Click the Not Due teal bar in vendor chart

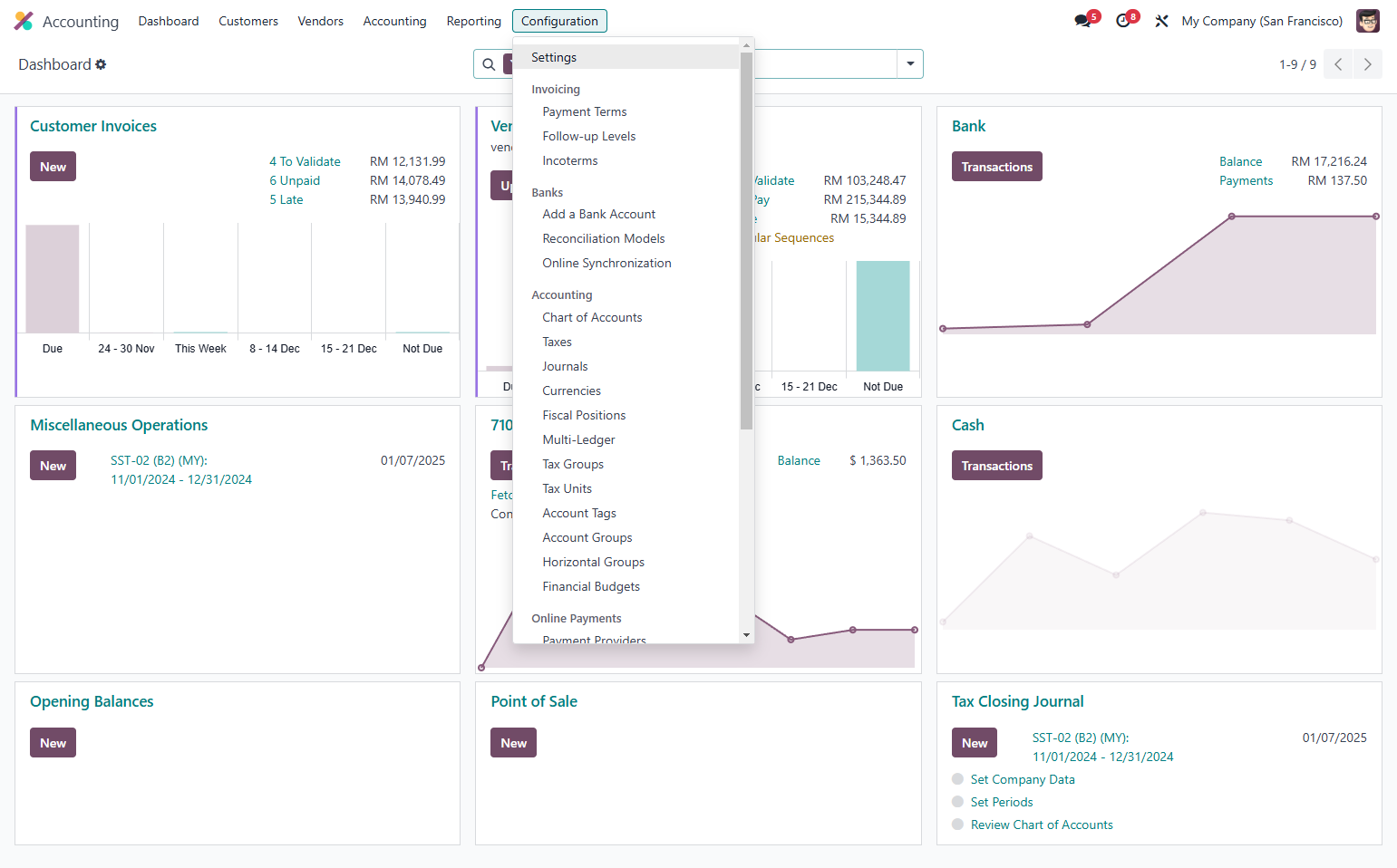coord(883,316)
